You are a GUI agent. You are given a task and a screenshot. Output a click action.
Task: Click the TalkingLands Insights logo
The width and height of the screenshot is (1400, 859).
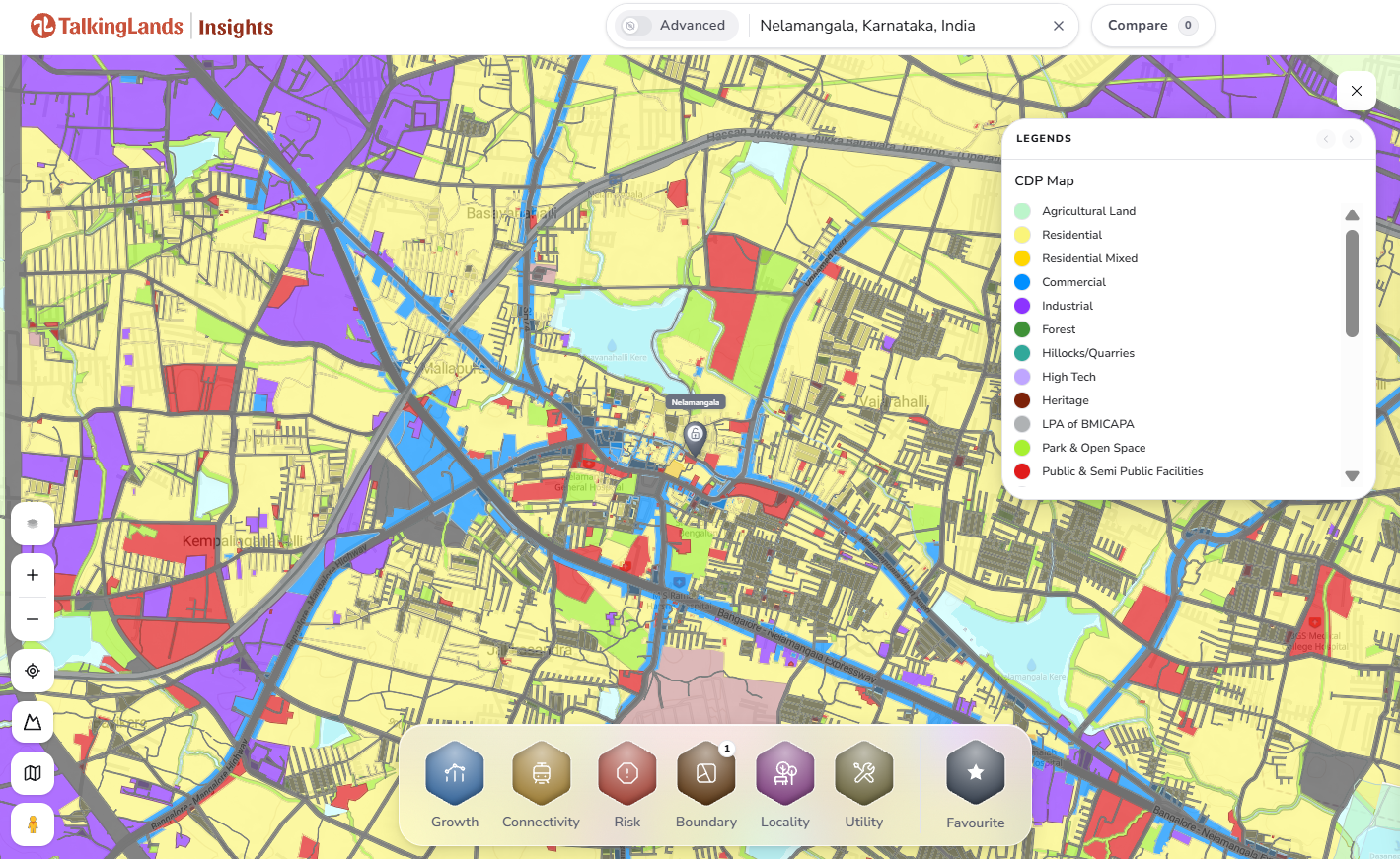(x=152, y=27)
